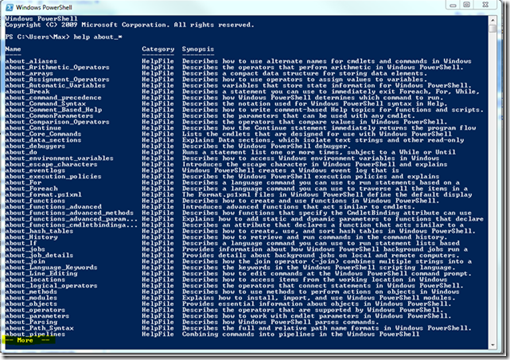Select the about_modules entry

pos(31,298)
